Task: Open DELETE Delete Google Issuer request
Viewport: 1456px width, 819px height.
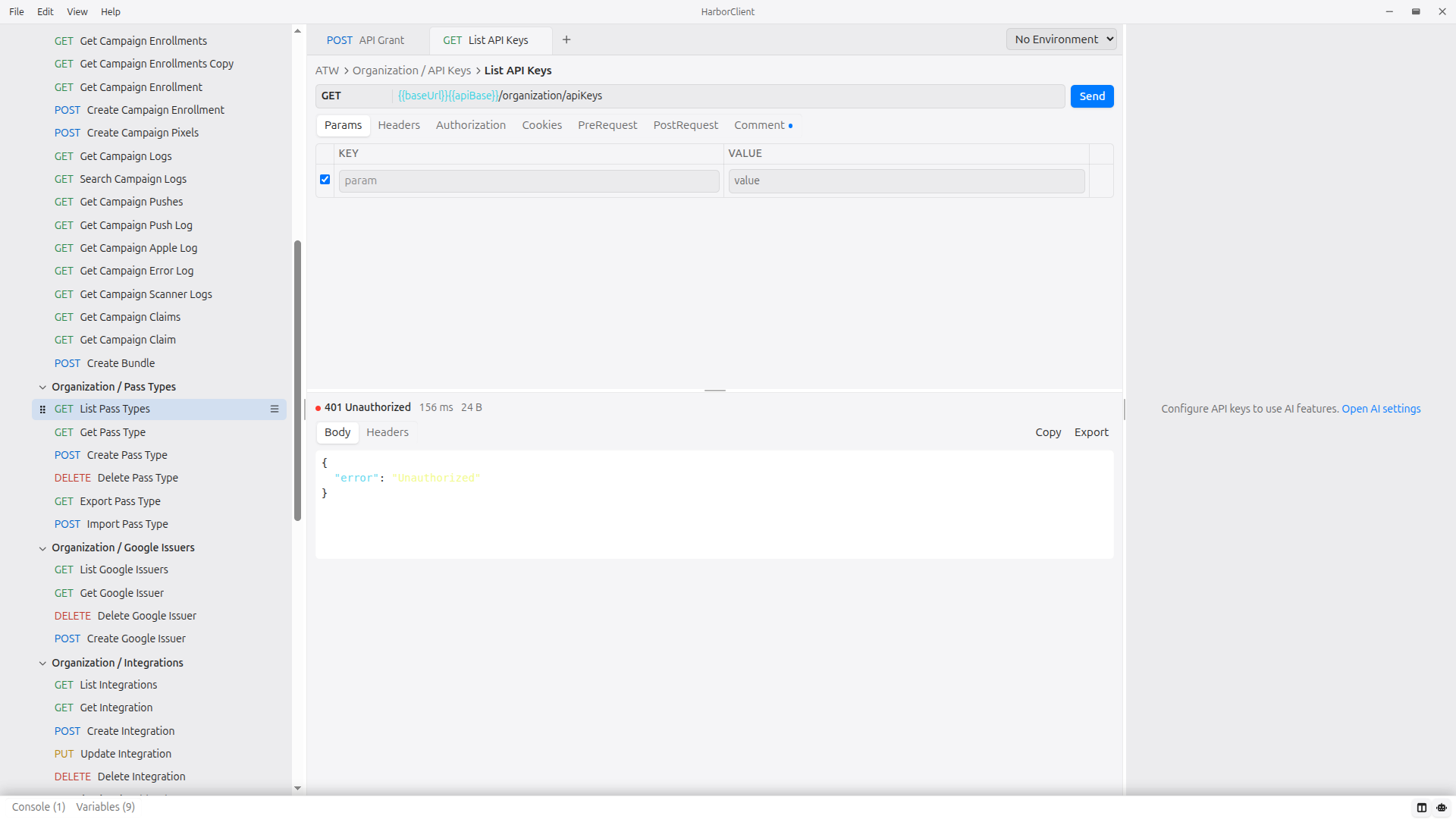Action: [125, 616]
